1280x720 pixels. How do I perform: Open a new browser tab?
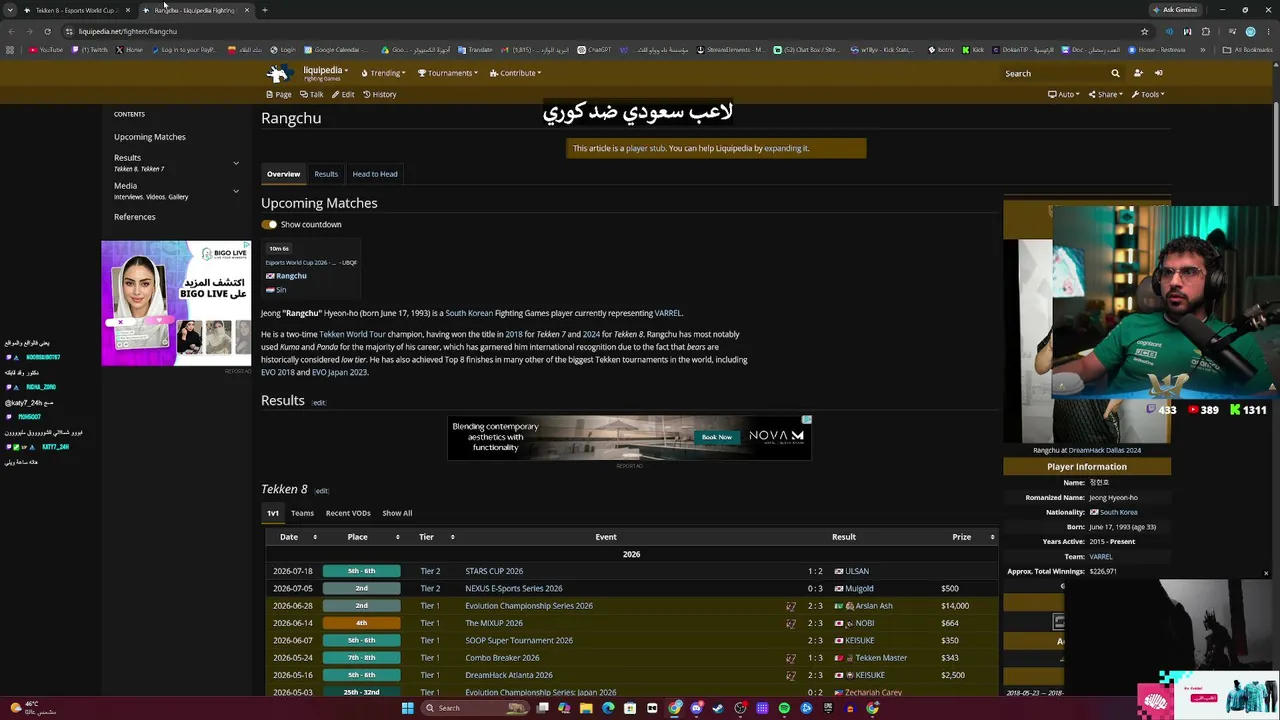coord(264,10)
